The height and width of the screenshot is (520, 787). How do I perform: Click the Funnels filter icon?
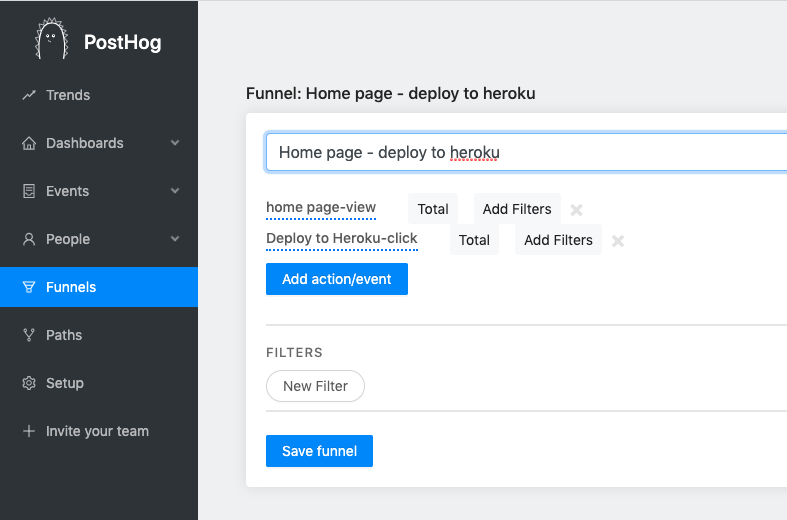pyautogui.click(x=29, y=287)
